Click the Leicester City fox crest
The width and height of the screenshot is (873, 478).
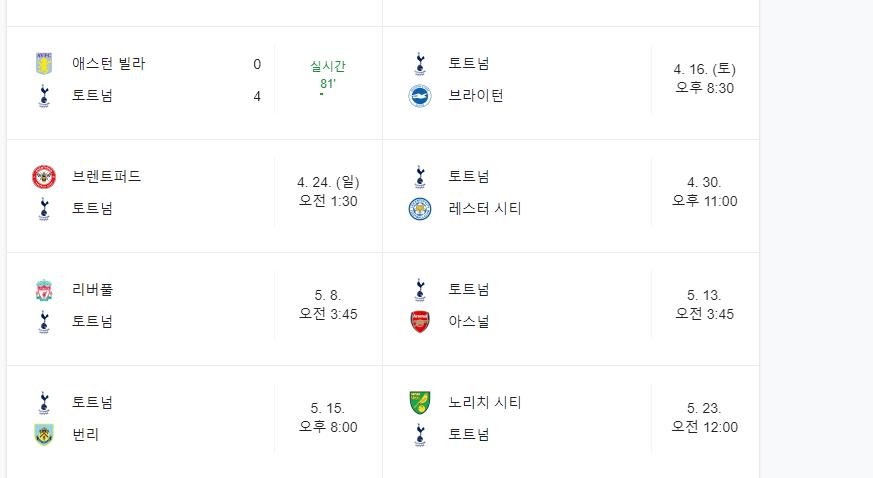(420, 209)
